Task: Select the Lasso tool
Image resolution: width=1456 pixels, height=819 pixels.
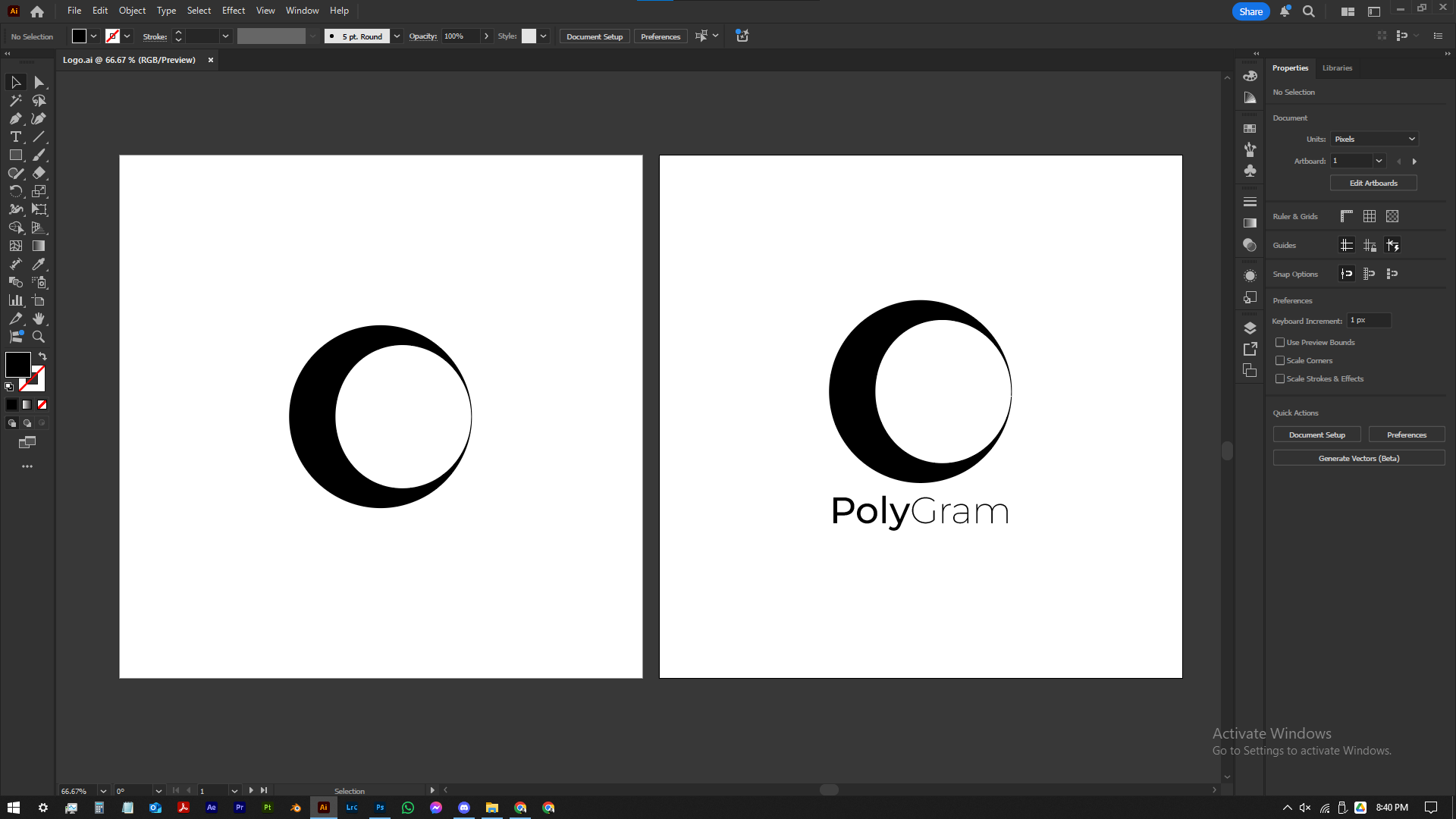Action: coord(39,100)
